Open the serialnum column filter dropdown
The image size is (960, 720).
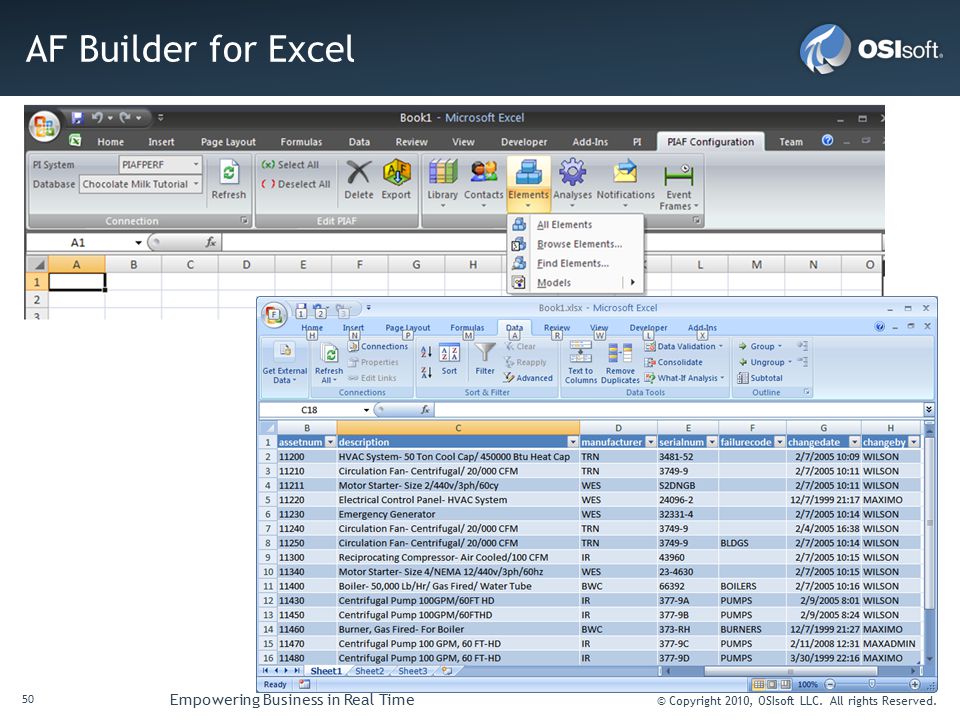pos(712,442)
